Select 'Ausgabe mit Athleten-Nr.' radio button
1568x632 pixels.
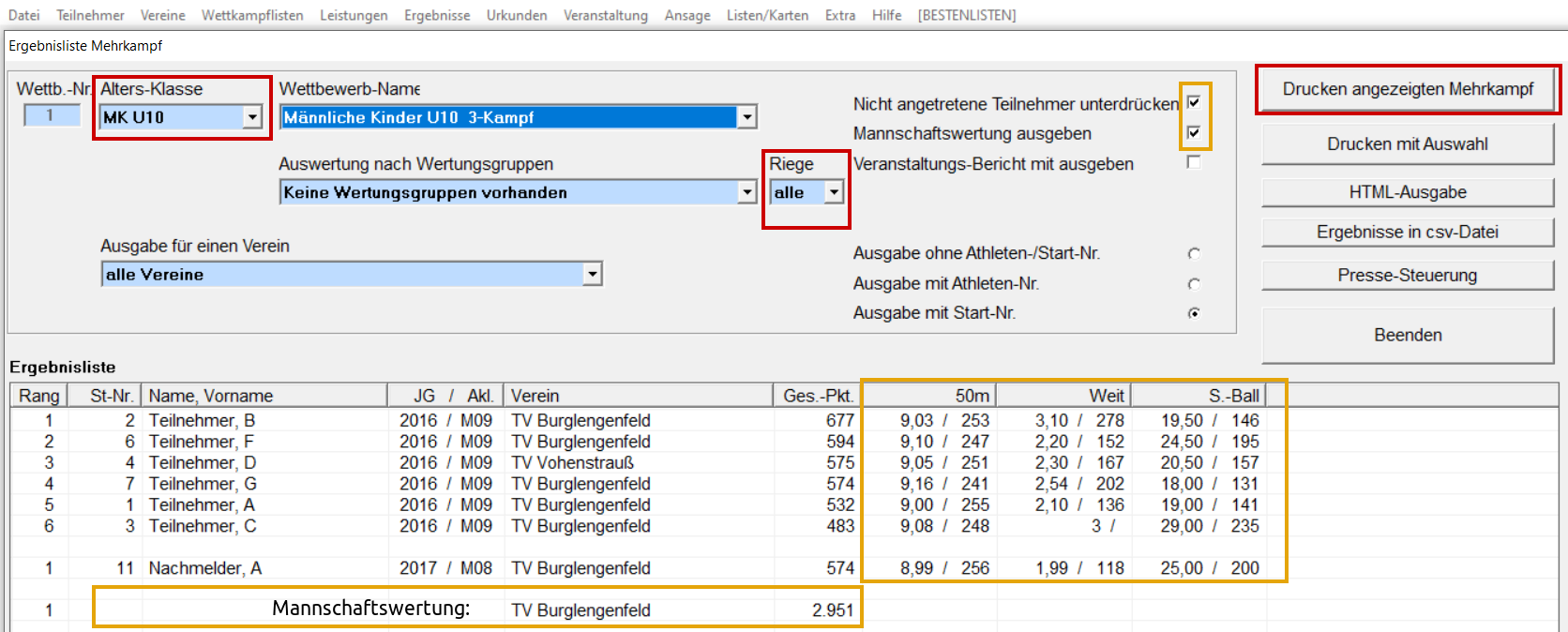[1194, 283]
